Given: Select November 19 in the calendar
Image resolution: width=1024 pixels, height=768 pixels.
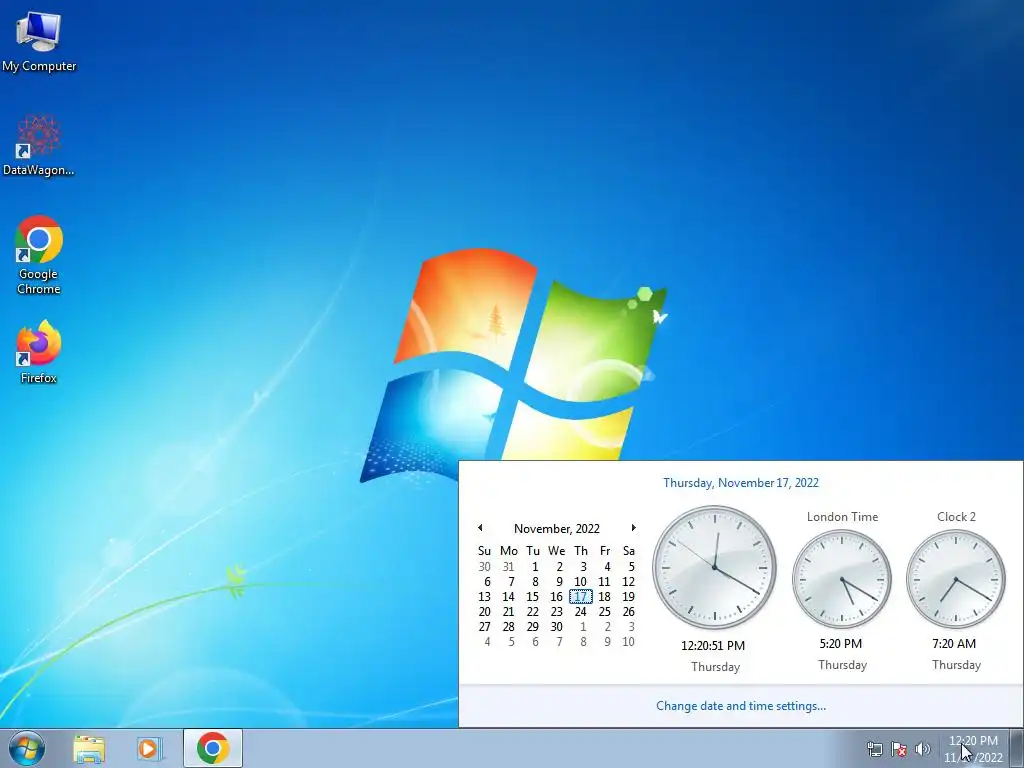Looking at the screenshot, I should 628,596.
